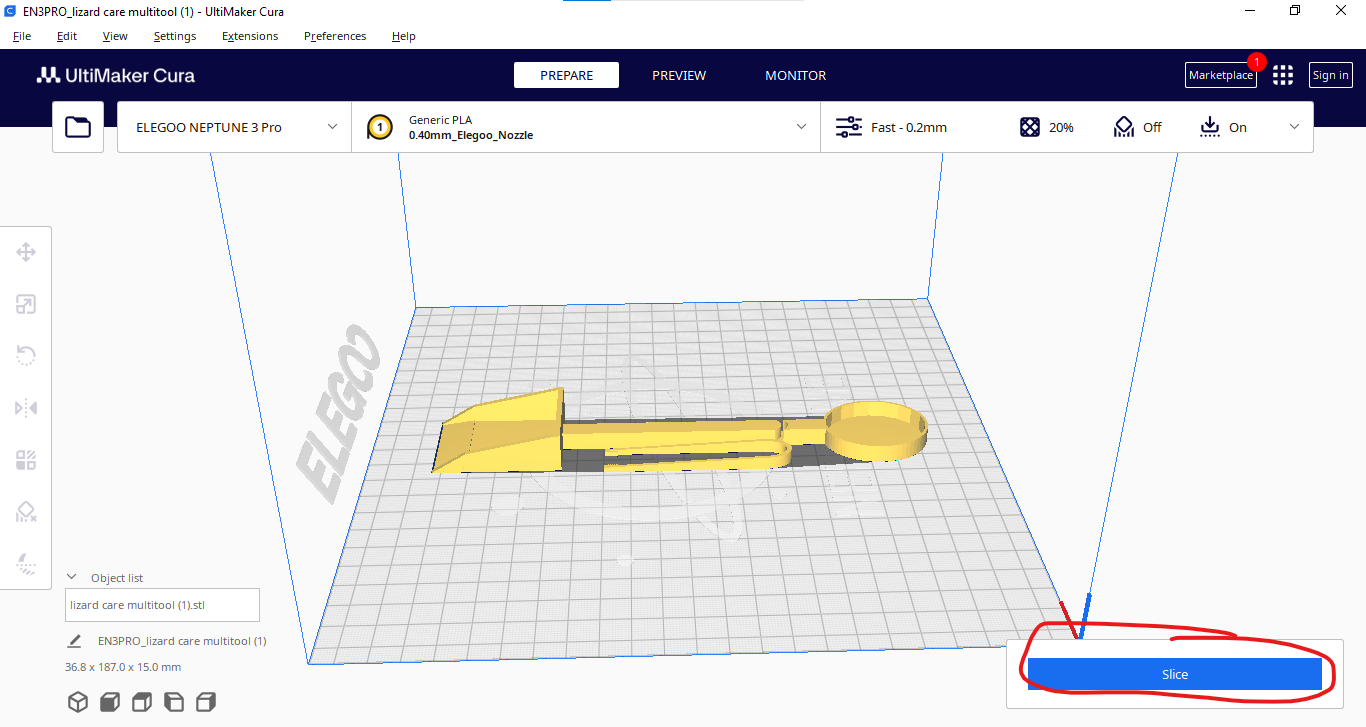This screenshot has width=1366, height=727.
Task: Click the adhesion On icon
Action: (1210, 127)
